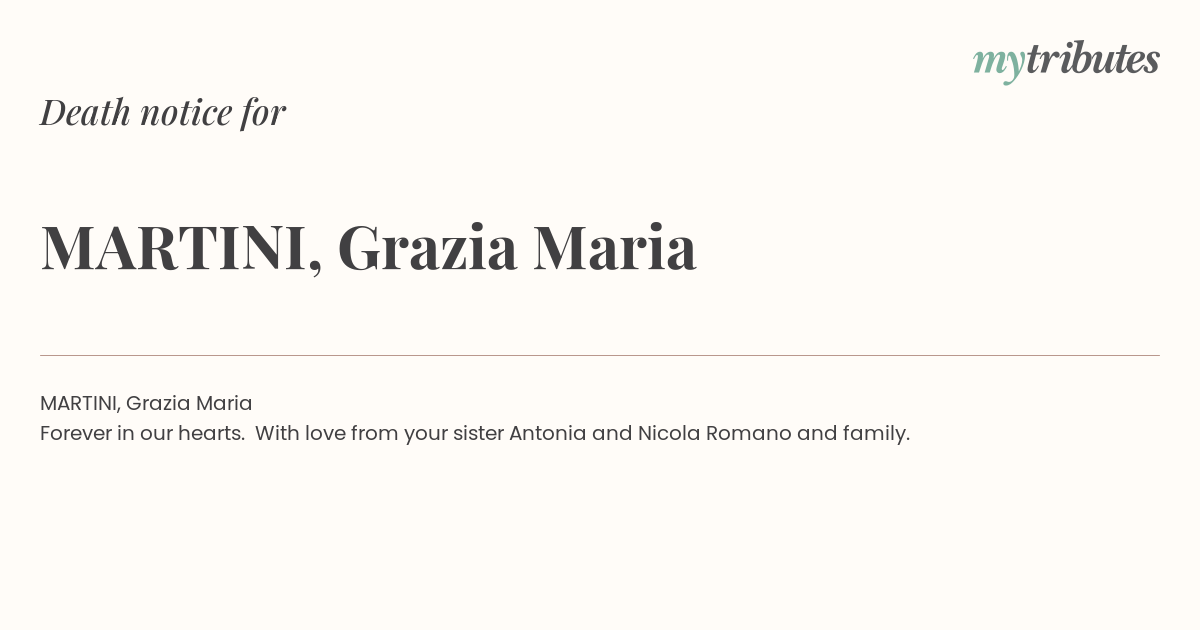Click the name "Antonia" in the notice

[547, 434]
